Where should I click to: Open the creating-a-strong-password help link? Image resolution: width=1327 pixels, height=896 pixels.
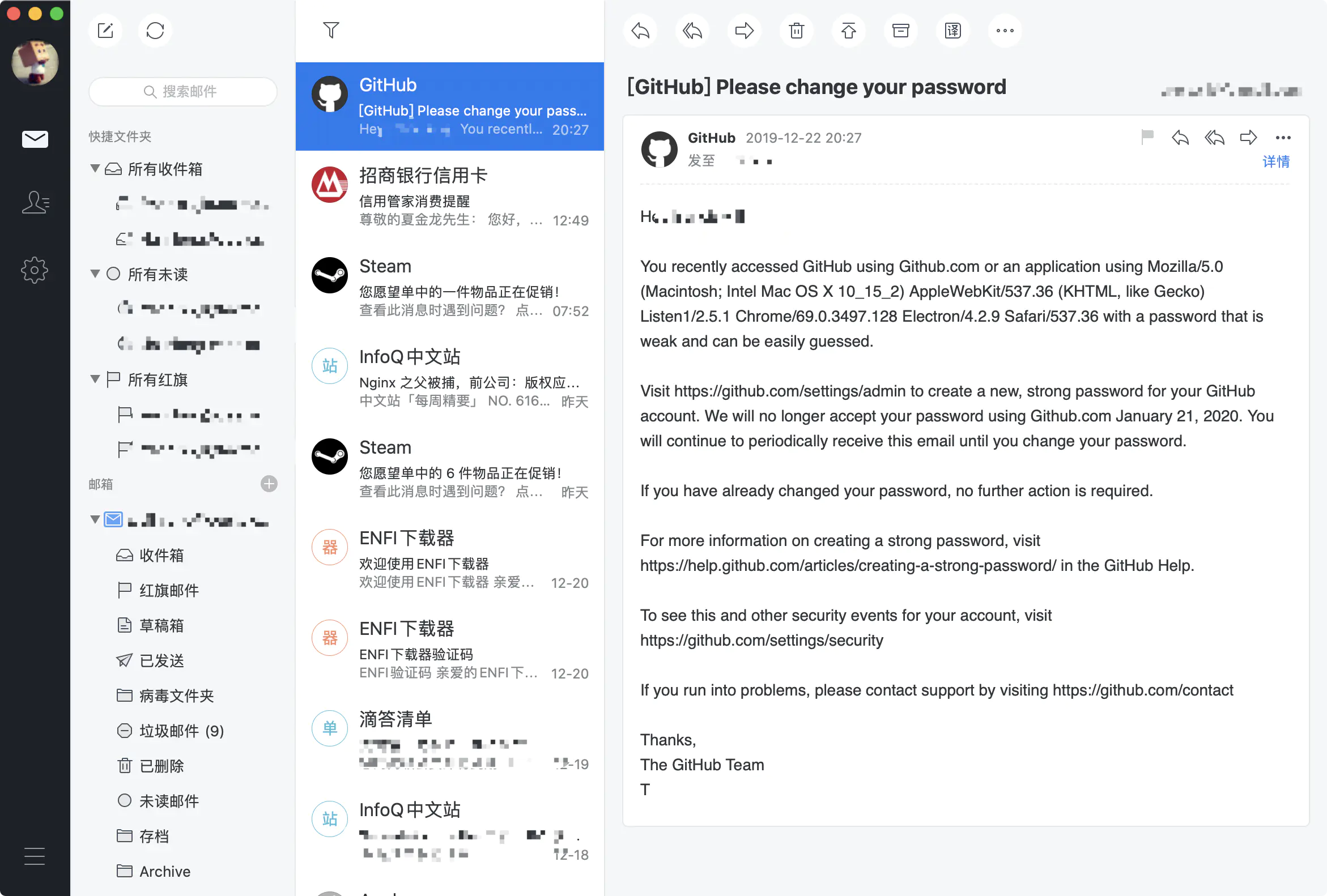pos(848,566)
